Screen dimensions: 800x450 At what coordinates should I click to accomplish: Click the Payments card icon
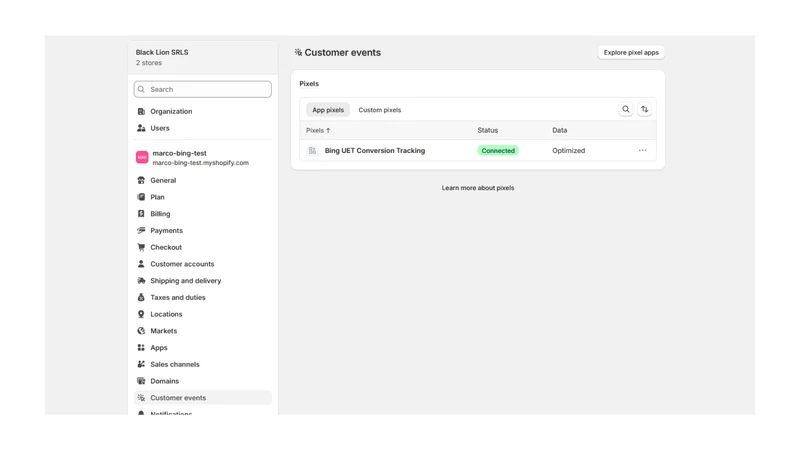point(141,231)
